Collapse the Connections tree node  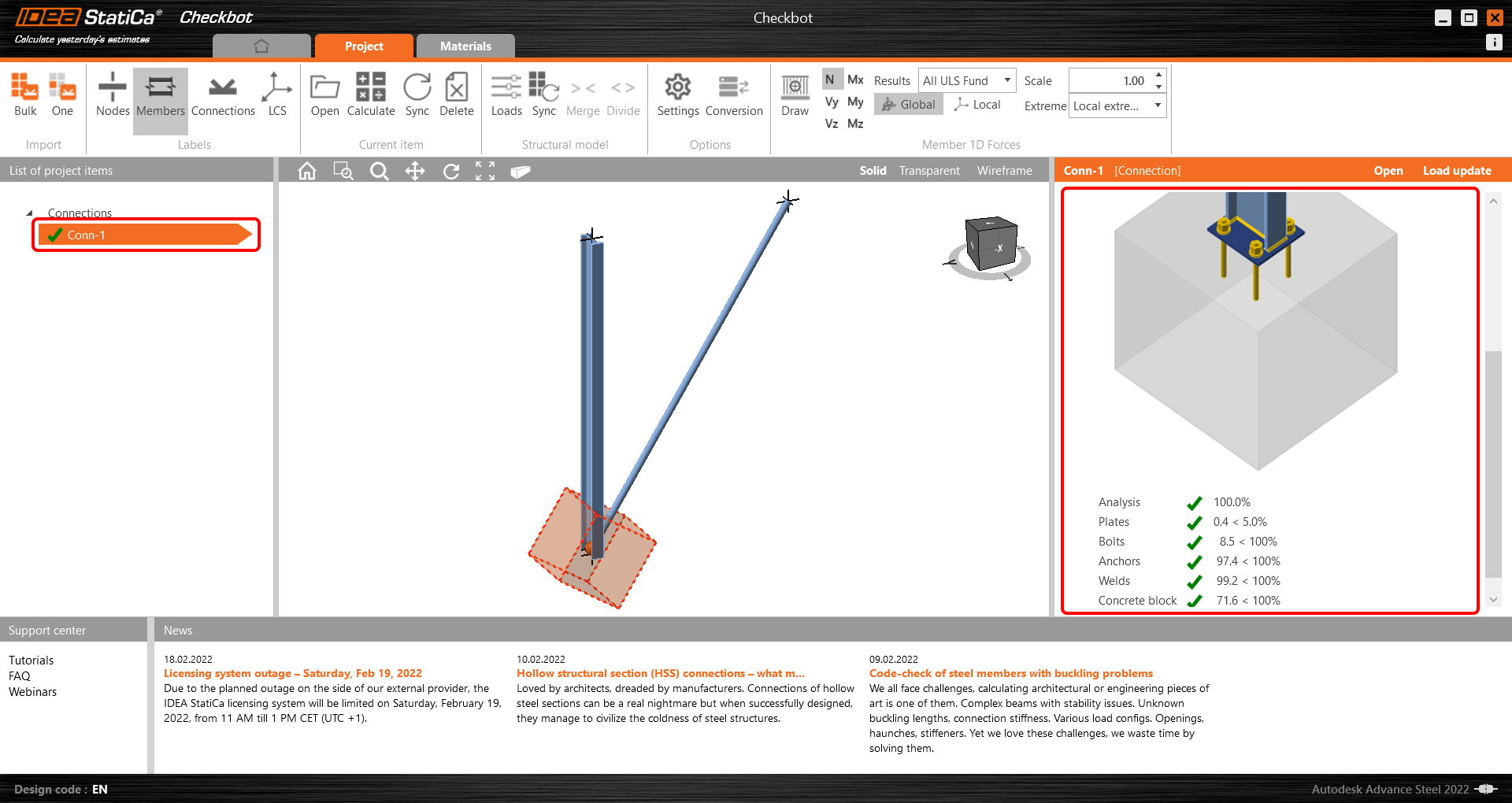click(x=30, y=213)
